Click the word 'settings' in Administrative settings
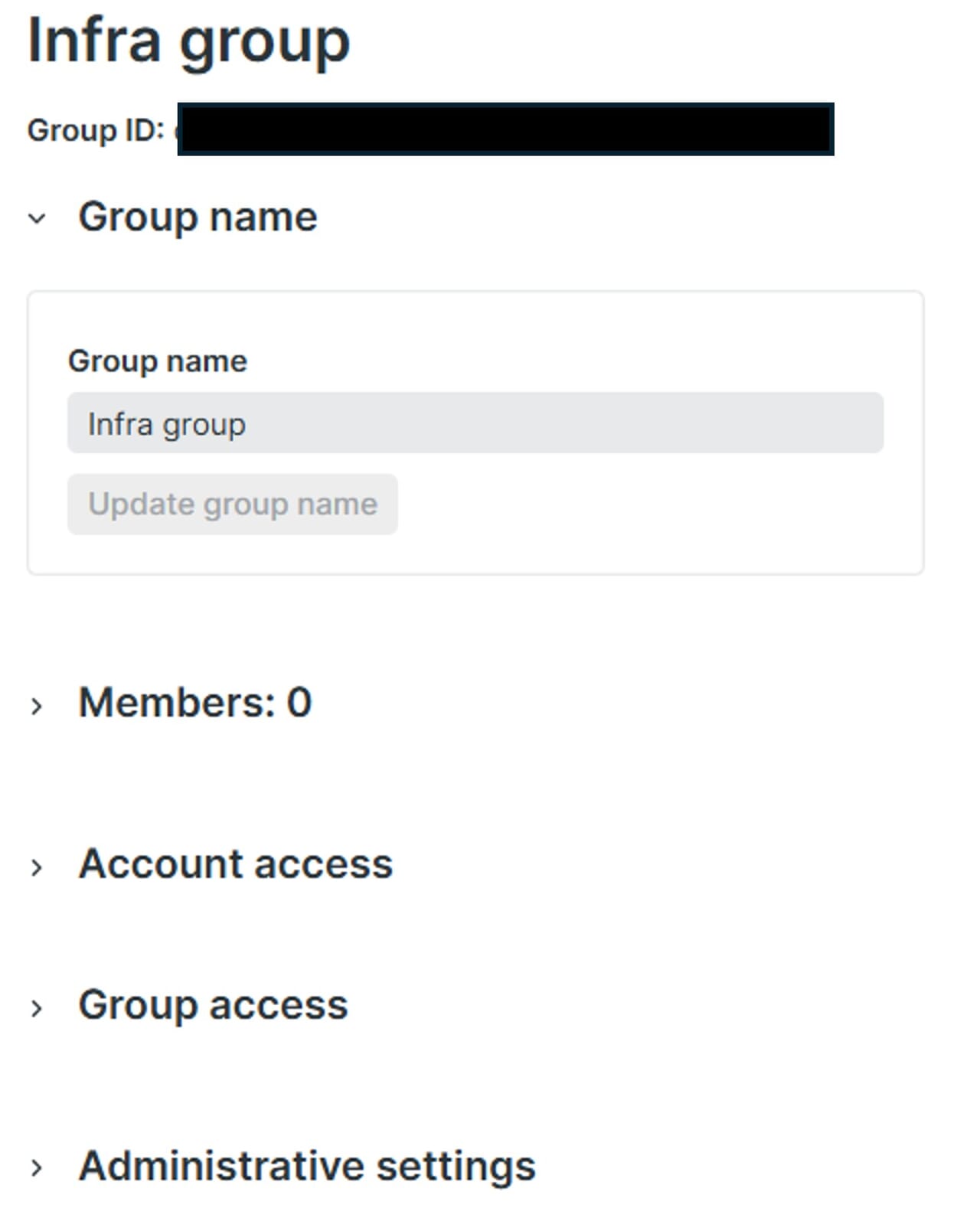Screen dimensions: 980x1221 coord(456,1165)
